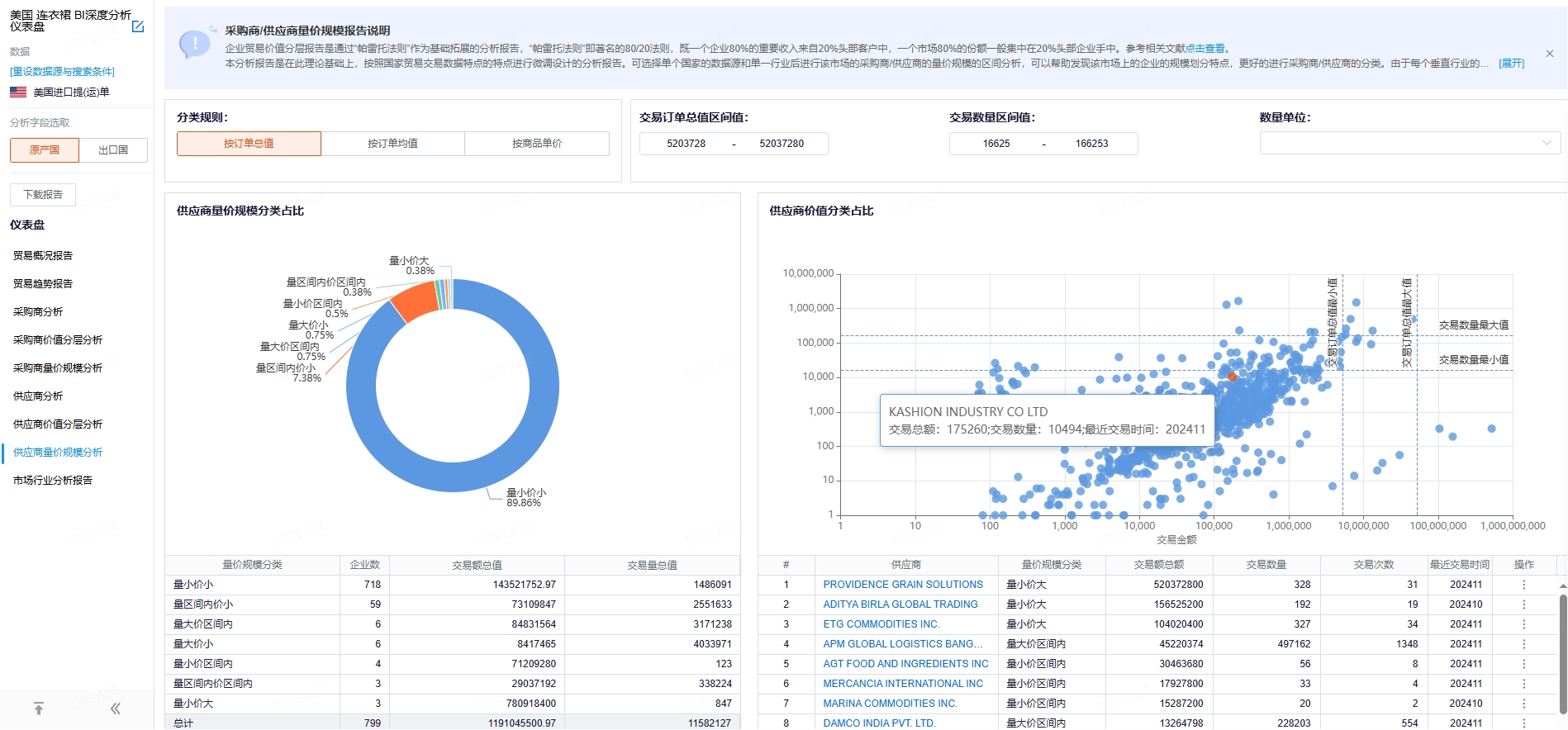The width and height of the screenshot is (1568, 730).
Task: Edit quantity maximum value 166253
Action: [1091, 144]
